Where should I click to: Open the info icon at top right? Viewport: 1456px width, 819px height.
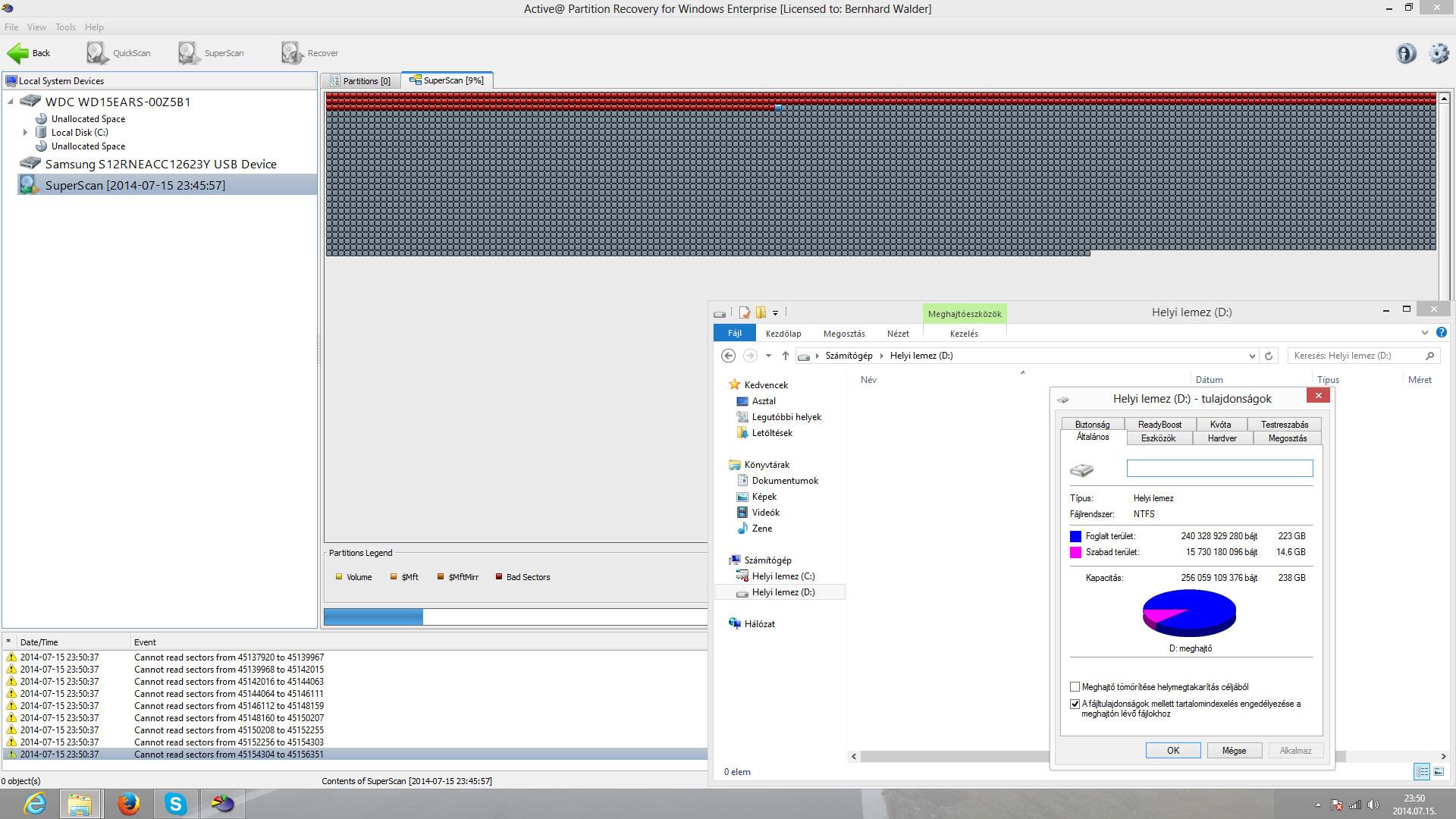(x=1405, y=53)
